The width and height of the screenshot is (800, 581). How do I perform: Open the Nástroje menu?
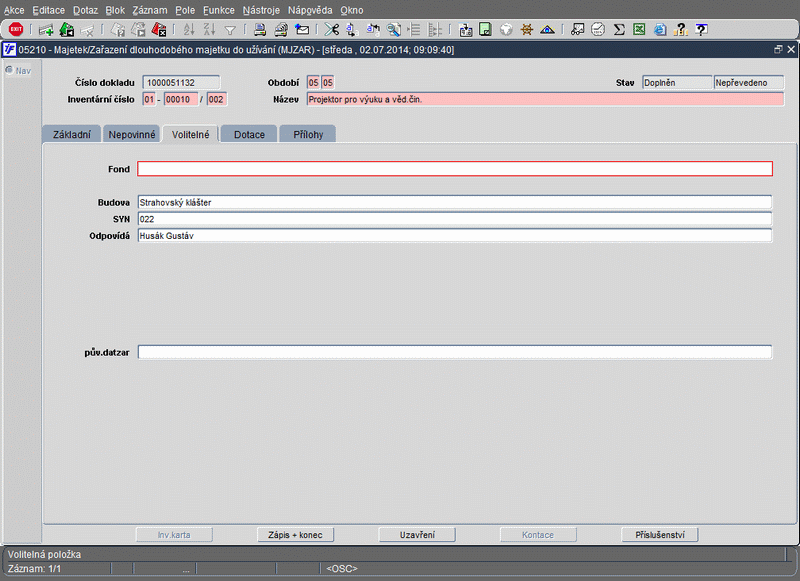click(261, 10)
